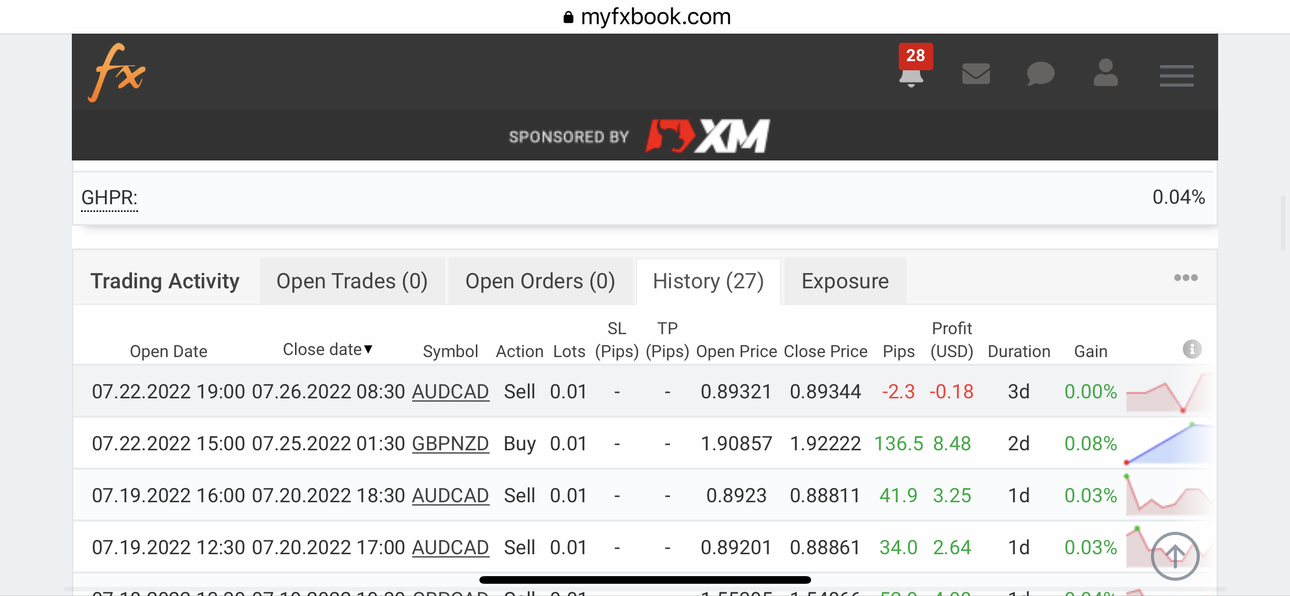Open the GBPNZD symbol link
The width and height of the screenshot is (1290, 596).
tap(450, 443)
